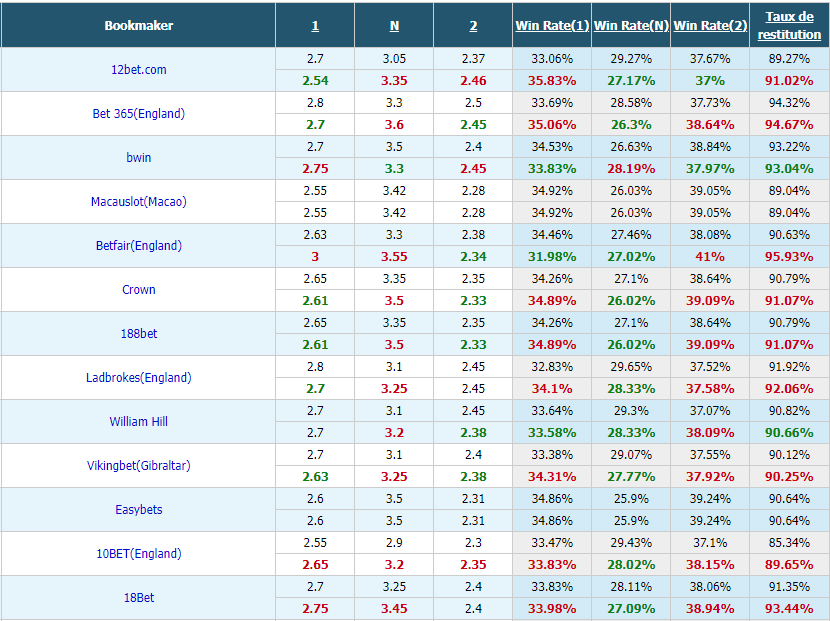Open the Crown bookmaker link
The height and width of the screenshot is (621, 830).
pos(139,290)
